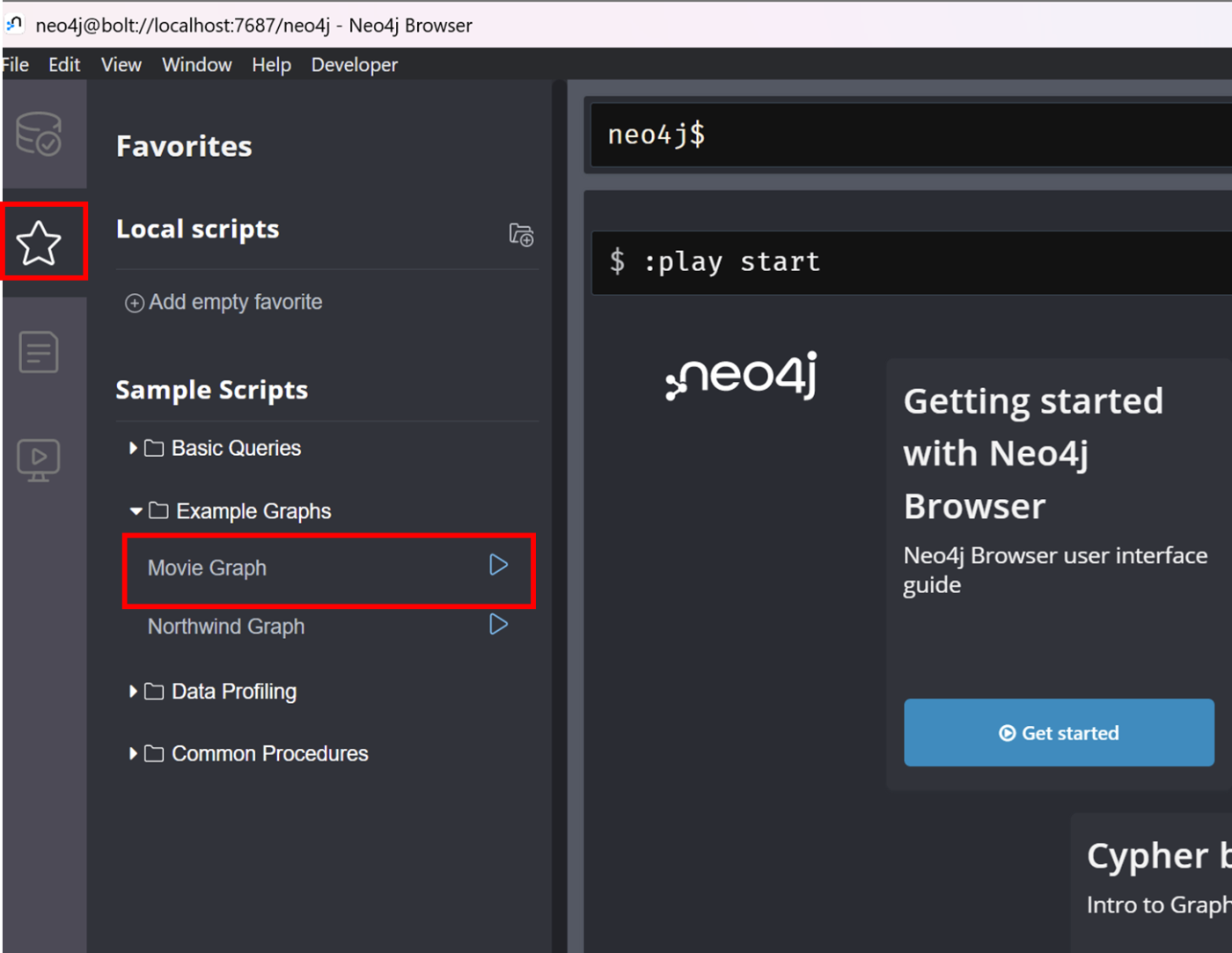Collapse the Example Graphs folder arrow
Image resolution: width=1232 pixels, height=953 pixels.
tap(136, 511)
